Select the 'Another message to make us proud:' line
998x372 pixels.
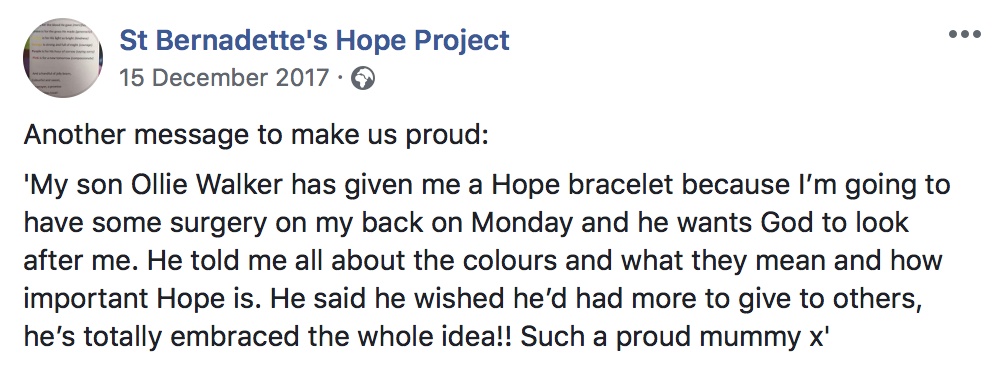(256, 135)
